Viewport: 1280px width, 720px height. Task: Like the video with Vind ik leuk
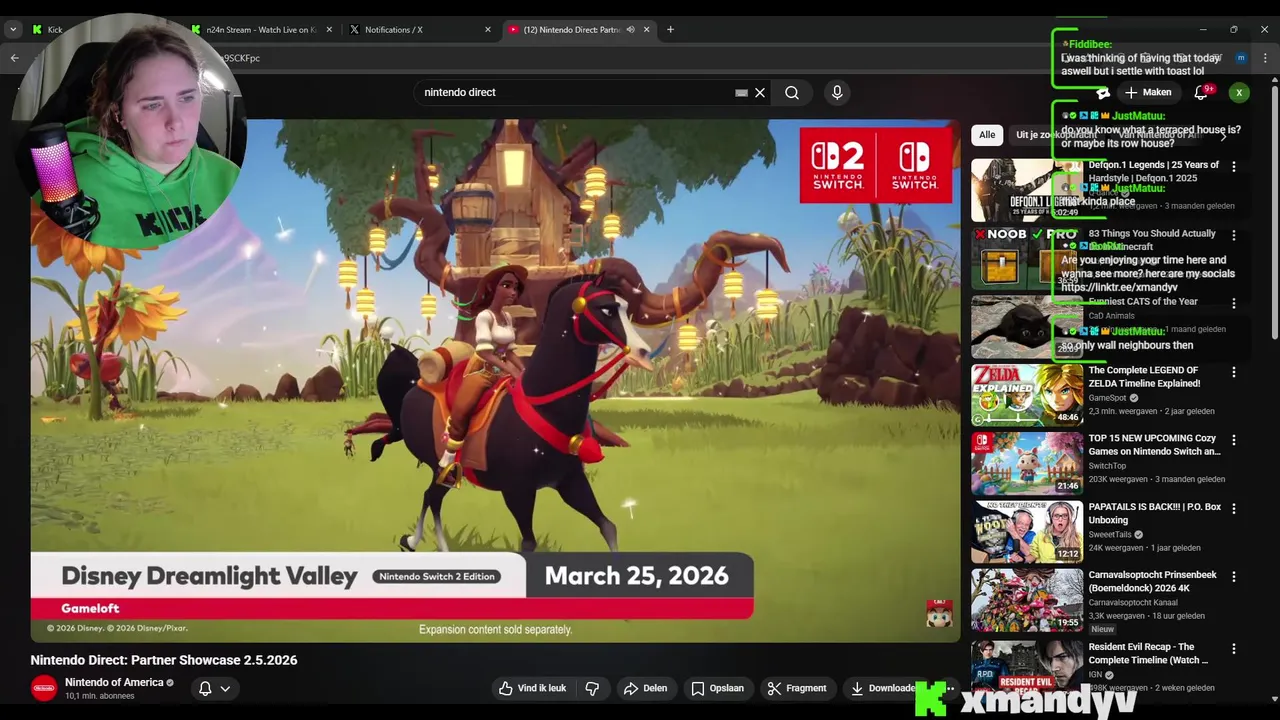click(x=532, y=688)
